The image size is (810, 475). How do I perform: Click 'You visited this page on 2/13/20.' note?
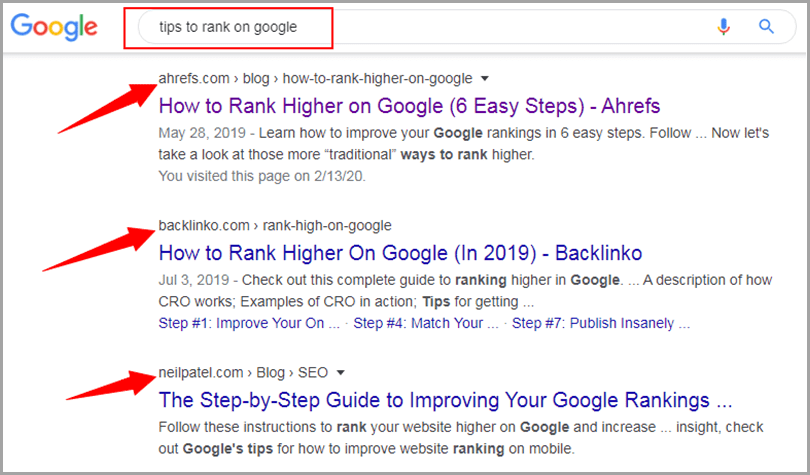262,176
